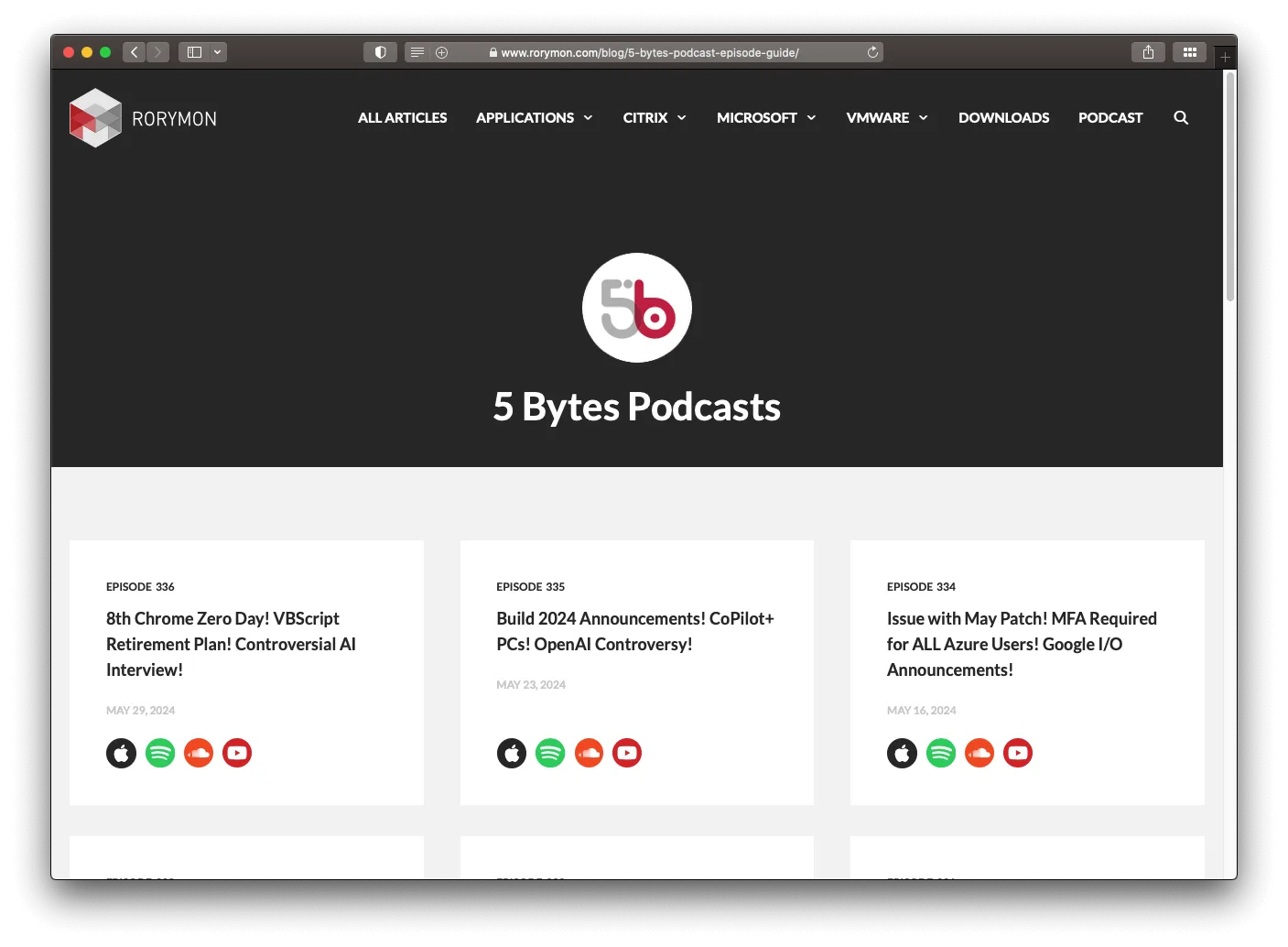Click the Rorymon cube logo
The image size is (1288, 947).
point(95,118)
